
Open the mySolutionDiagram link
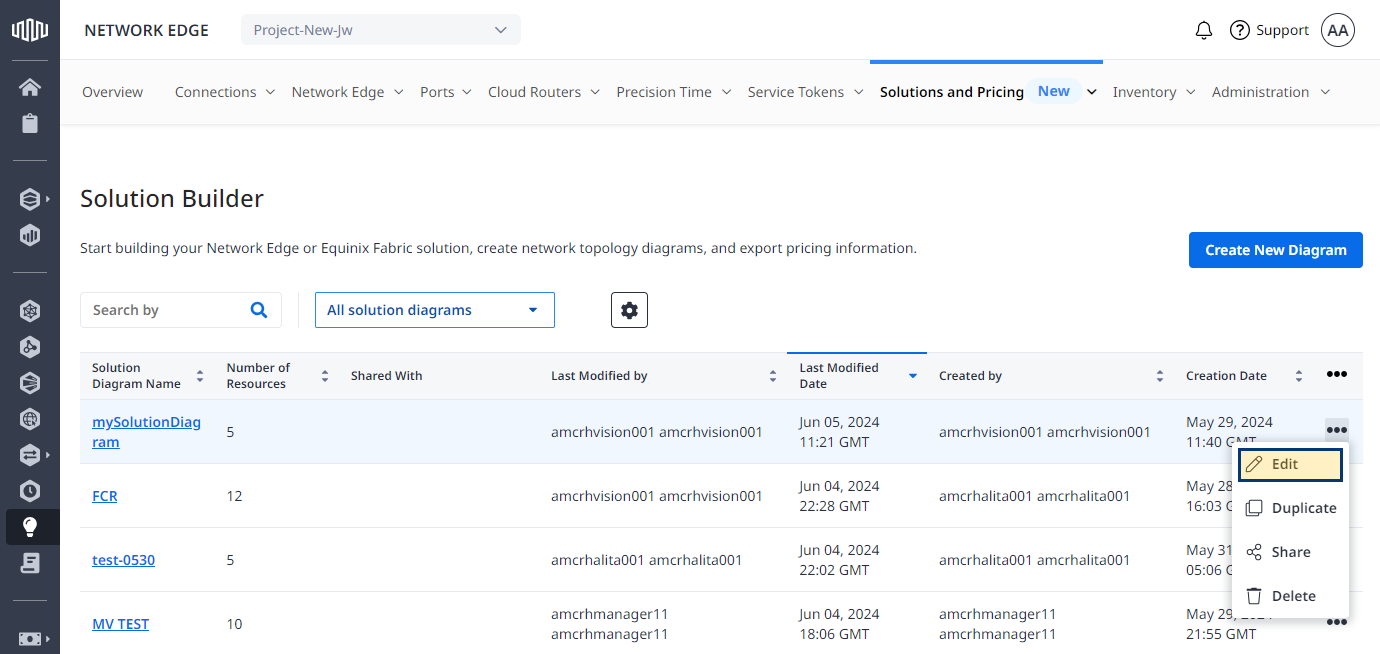(146, 432)
